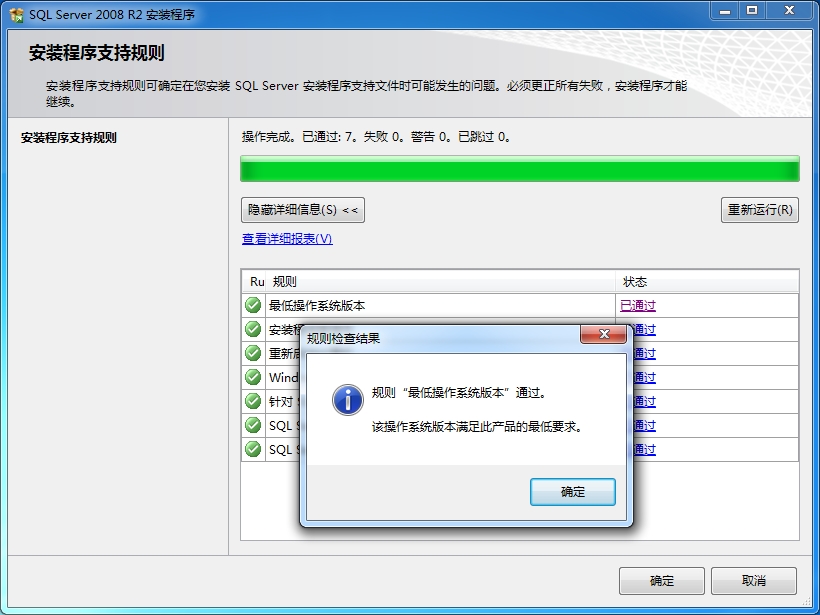Click the green check next to 针对 rule

[253, 401]
